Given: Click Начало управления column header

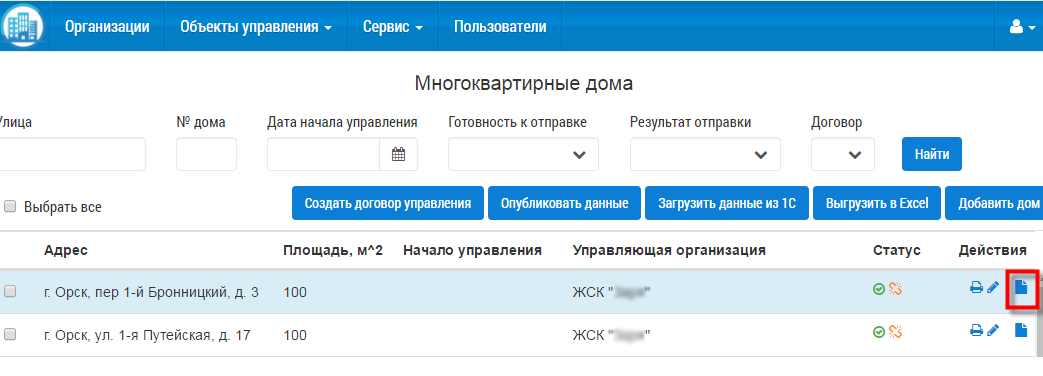Looking at the screenshot, I should coord(472,250).
